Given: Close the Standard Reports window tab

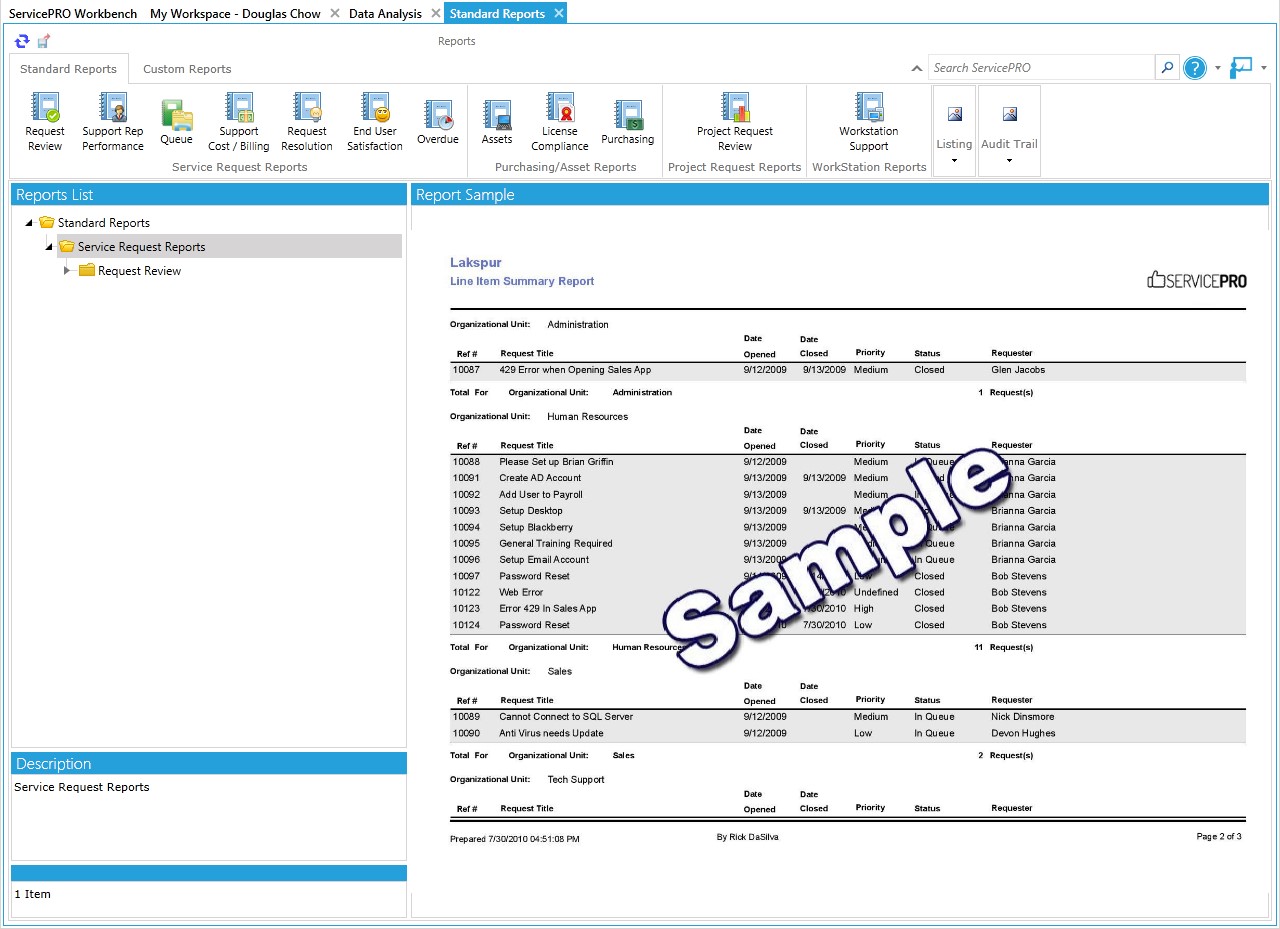Looking at the screenshot, I should pyautogui.click(x=558, y=14).
